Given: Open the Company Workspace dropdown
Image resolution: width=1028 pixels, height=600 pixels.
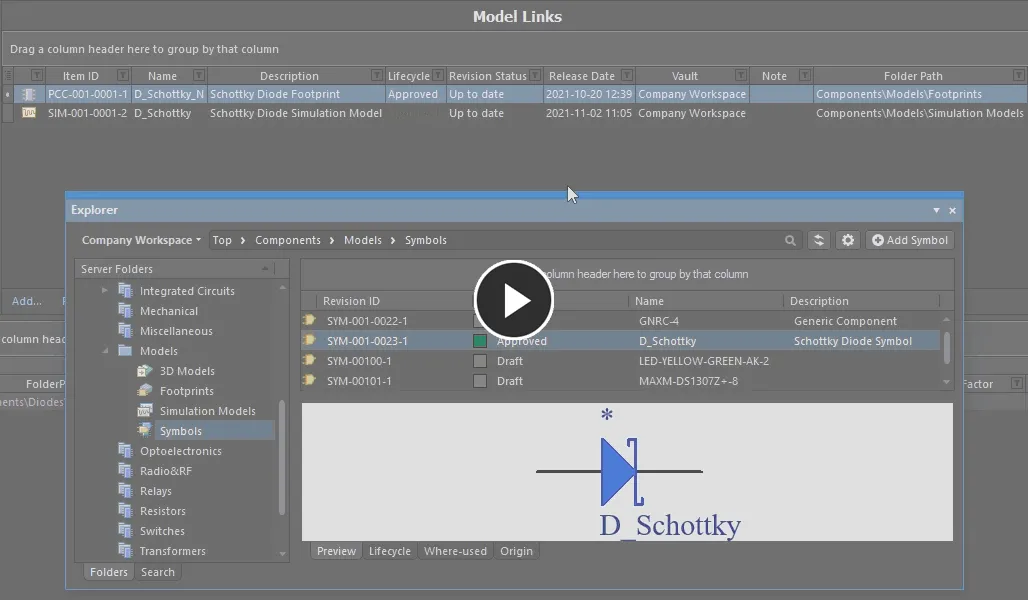Looking at the screenshot, I should [x=139, y=240].
